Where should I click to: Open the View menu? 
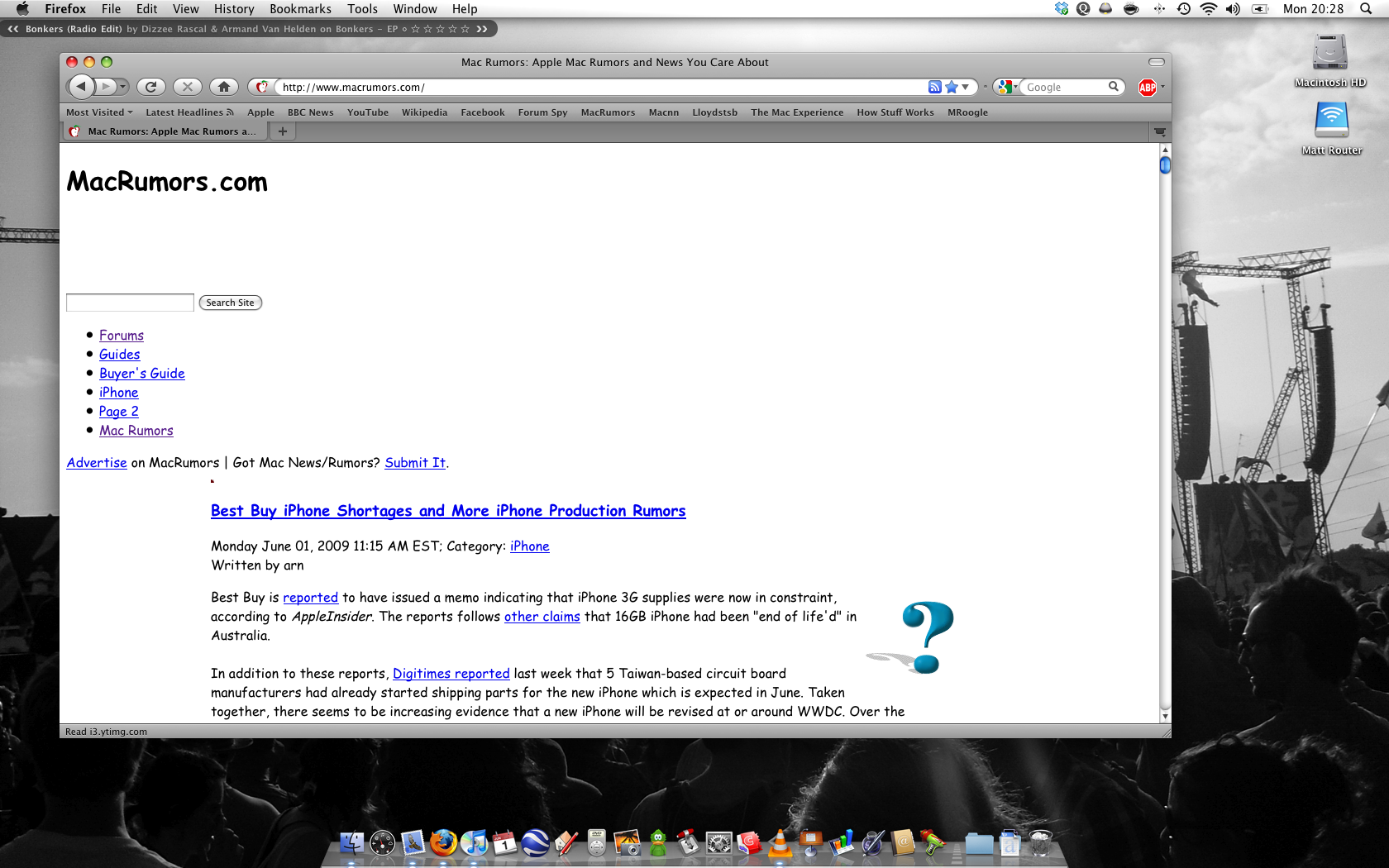[185, 8]
